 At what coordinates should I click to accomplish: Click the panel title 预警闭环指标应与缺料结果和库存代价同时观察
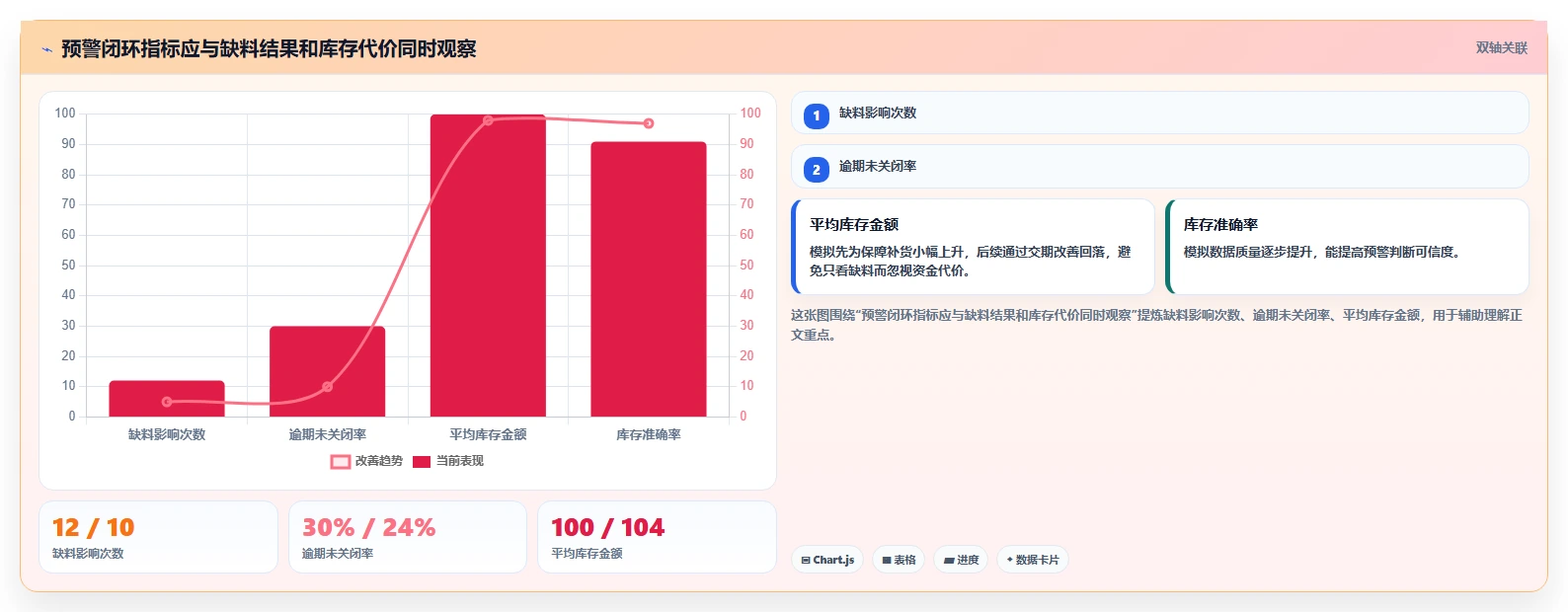[269, 48]
